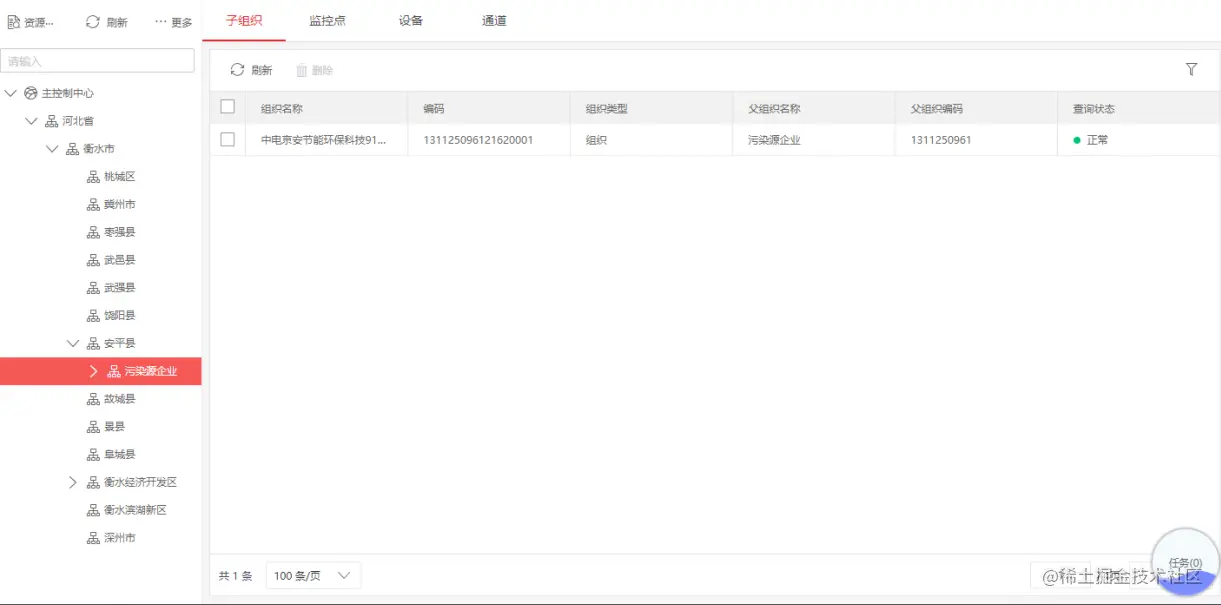The image size is (1221, 605).
Task: Click the 编码 column header
Action: [434, 109]
